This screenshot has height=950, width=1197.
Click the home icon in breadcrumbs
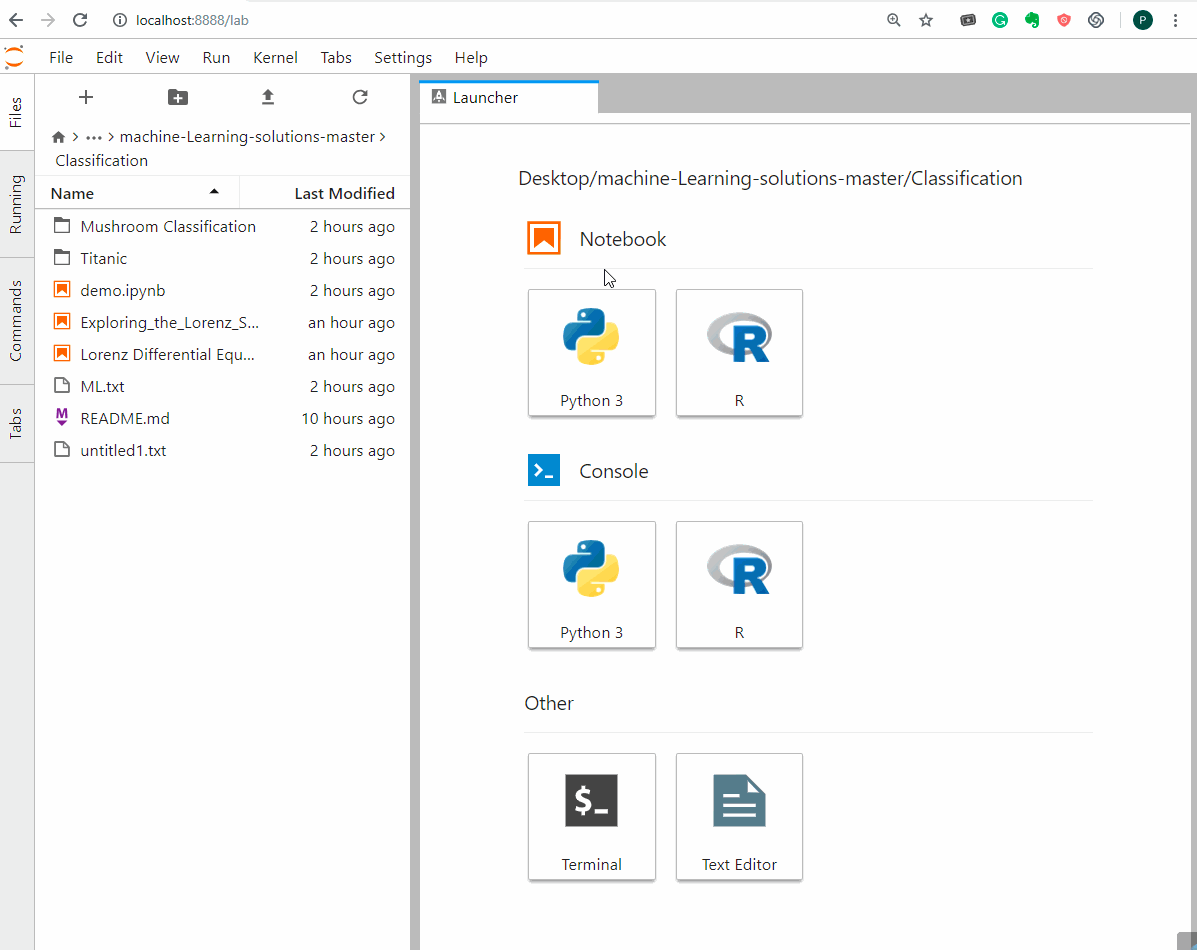pos(58,136)
